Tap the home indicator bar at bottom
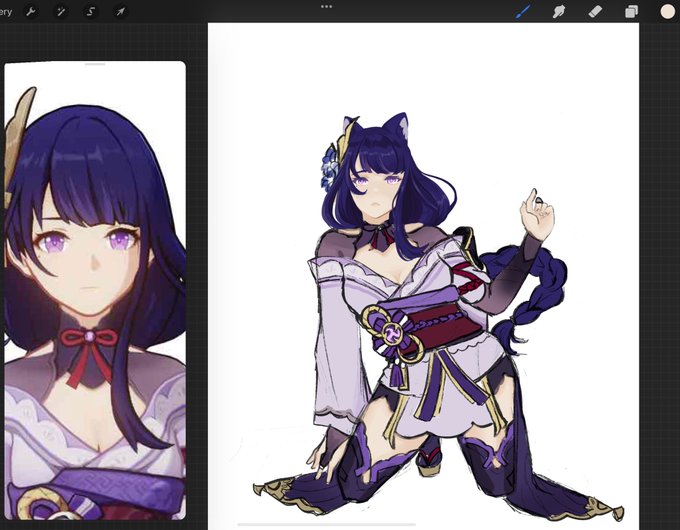Viewport: 680px width, 530px height. pos(327,524)
